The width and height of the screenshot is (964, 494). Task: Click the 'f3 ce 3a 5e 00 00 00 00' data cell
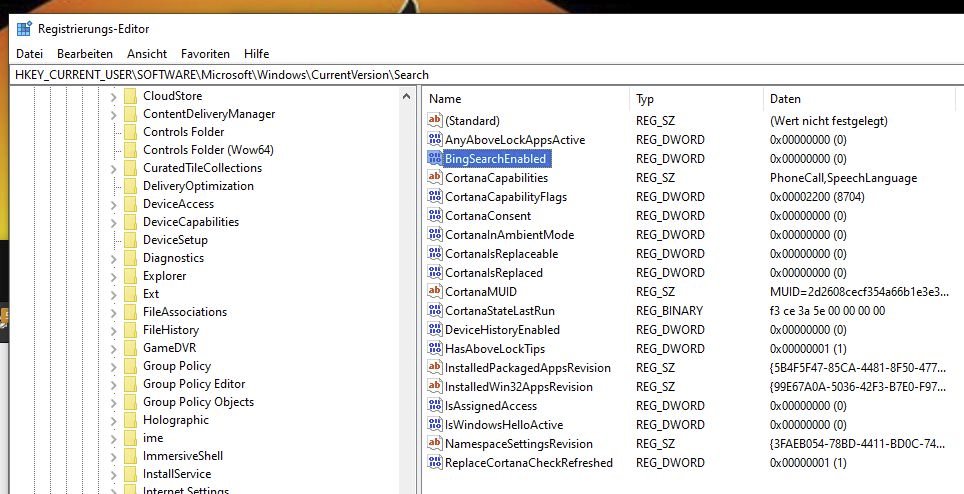pyautogui.click(x=828, y=311)
